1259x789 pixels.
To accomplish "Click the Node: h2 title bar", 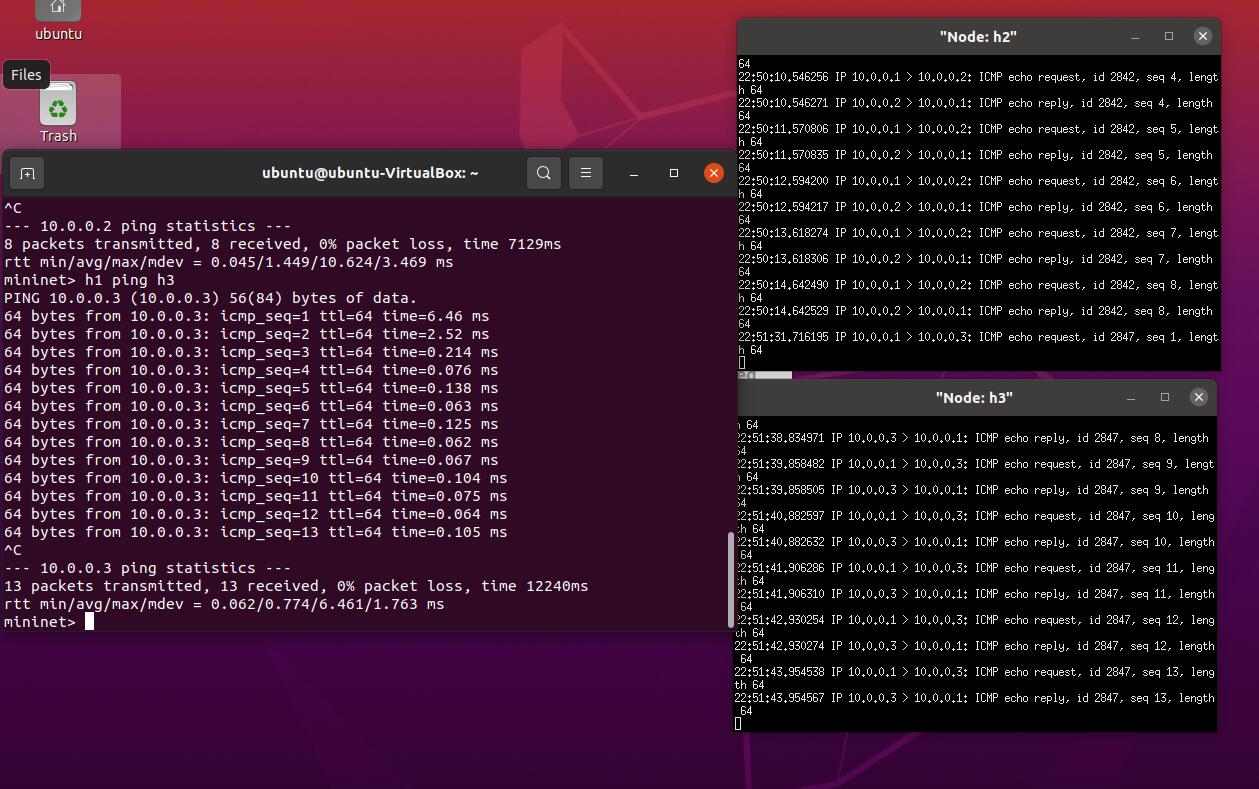I will [x=978, y=36].
